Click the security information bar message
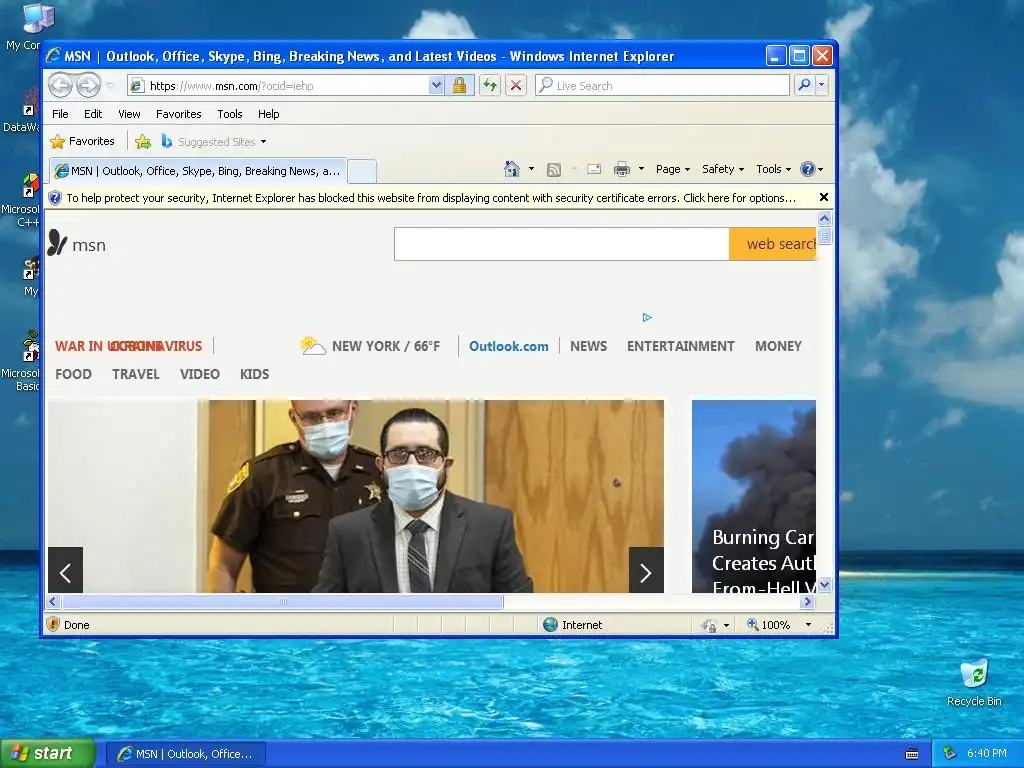The width and height of the screenshot is (1024, 768). pos(430,198)
